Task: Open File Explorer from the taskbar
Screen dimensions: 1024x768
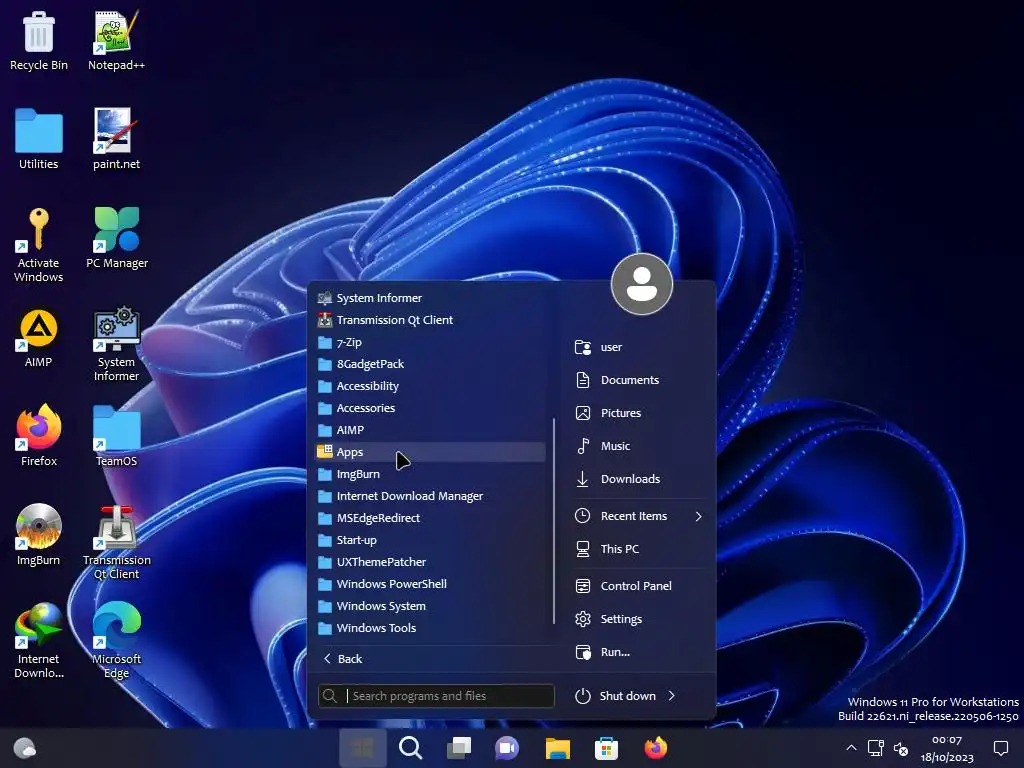Action: 558,748
